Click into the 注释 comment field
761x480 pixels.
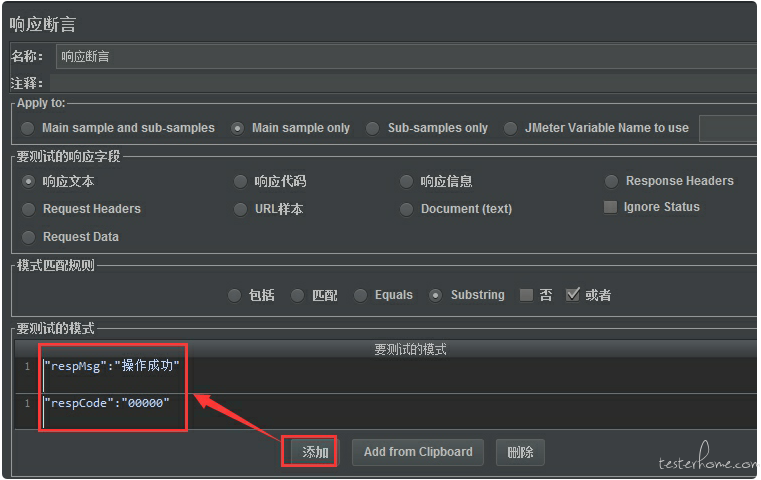pos(403,83)
